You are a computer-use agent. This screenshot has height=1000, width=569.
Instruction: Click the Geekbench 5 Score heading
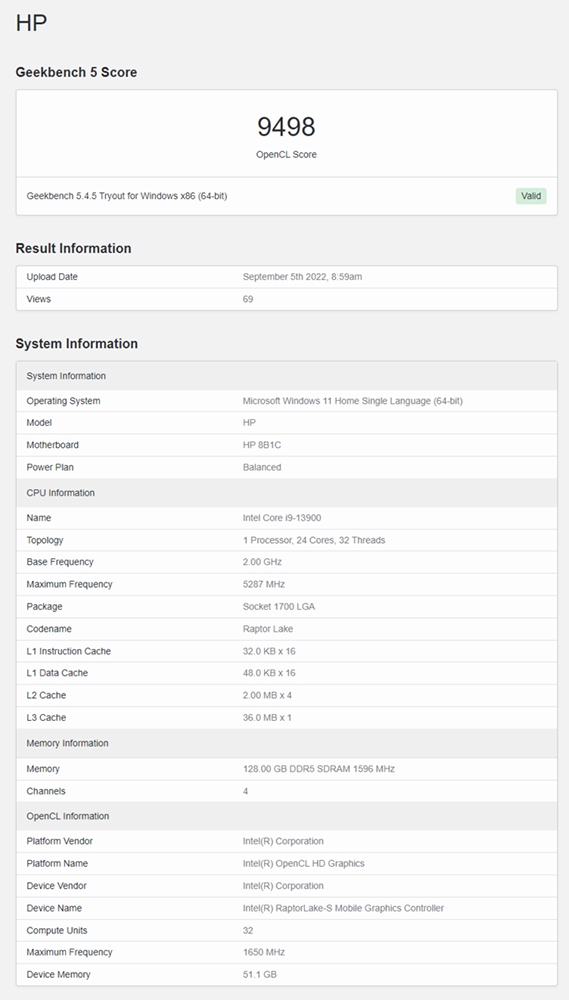(x=77, y=72)
